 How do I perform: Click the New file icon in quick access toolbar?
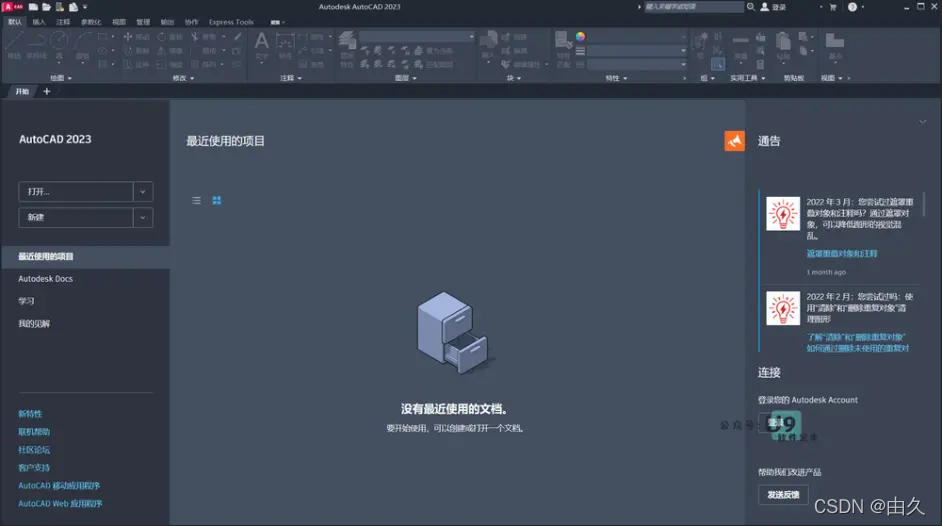coord(33,7)
